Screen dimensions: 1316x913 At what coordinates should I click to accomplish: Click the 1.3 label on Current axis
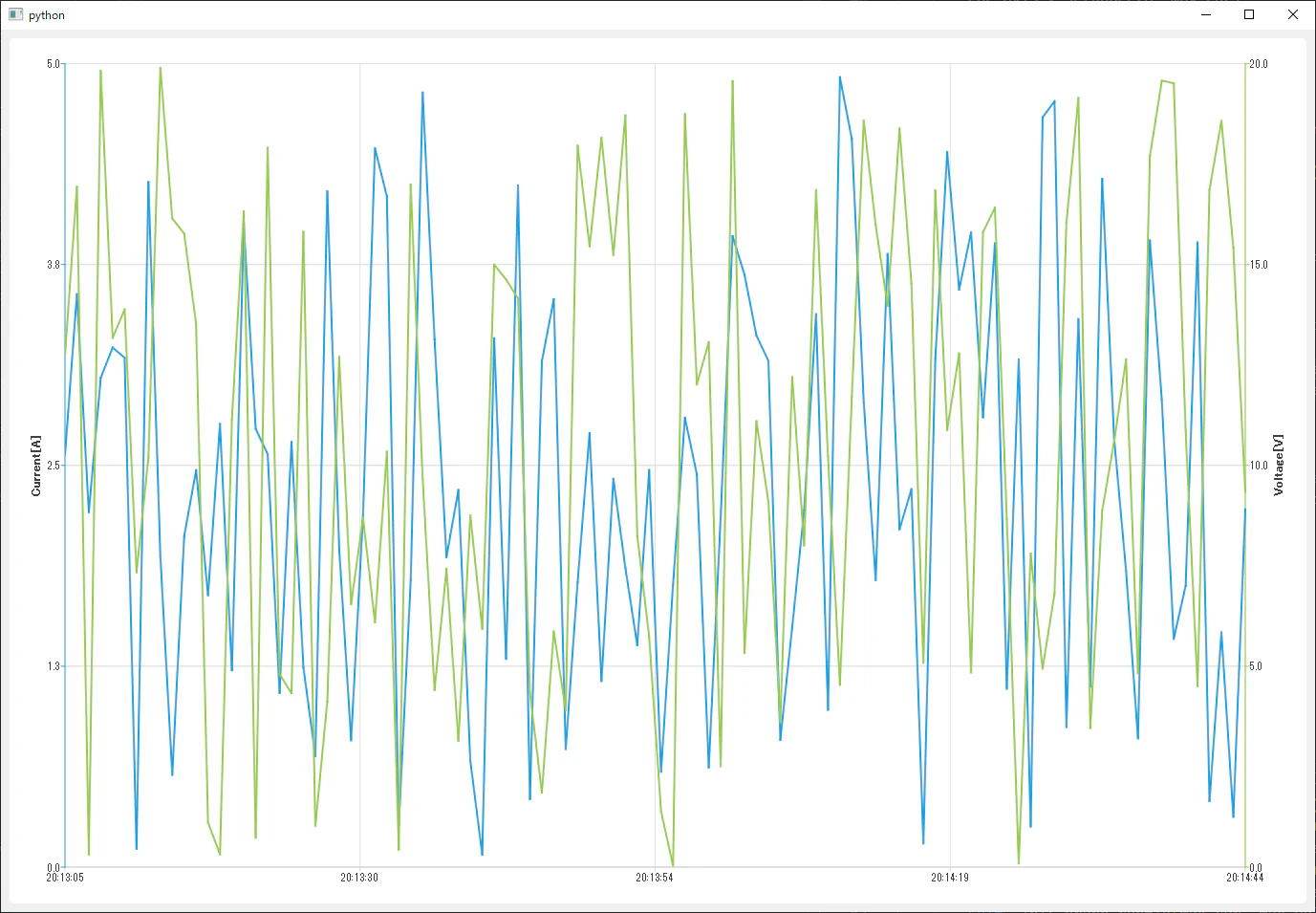click(x=54, y=666)
